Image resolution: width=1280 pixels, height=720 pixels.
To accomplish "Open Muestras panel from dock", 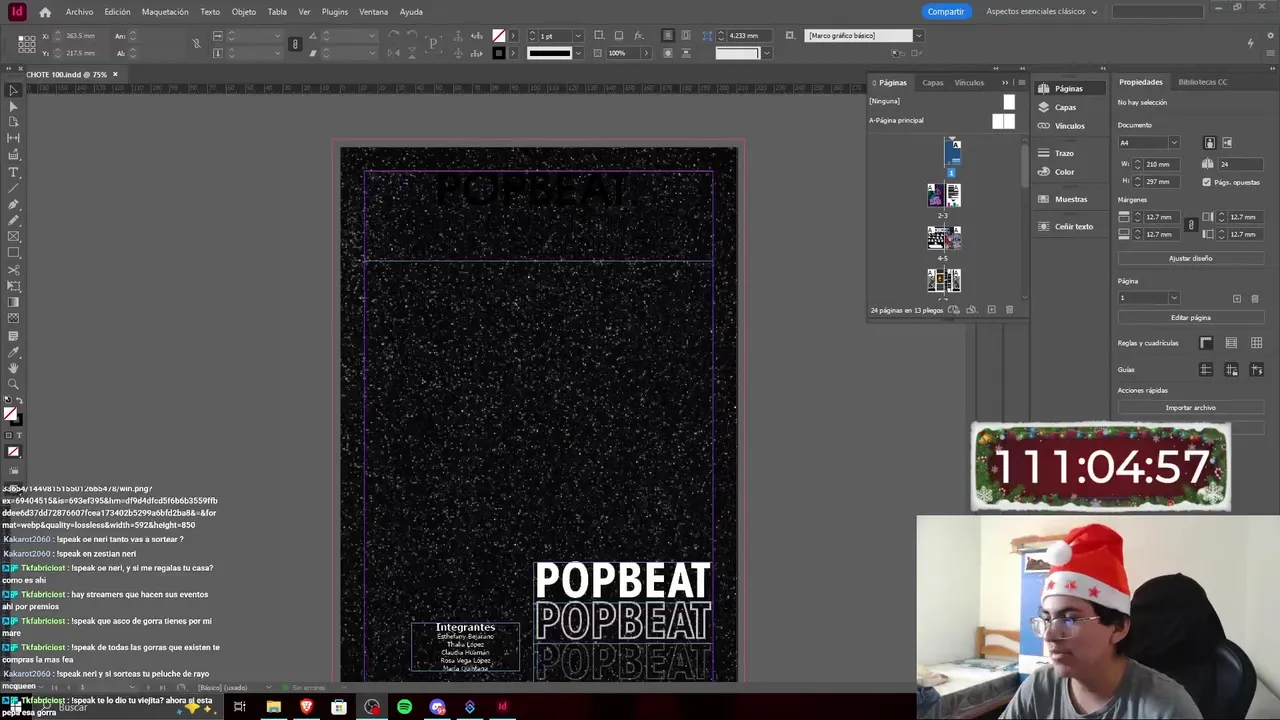I will click(x=1070, y=199).
